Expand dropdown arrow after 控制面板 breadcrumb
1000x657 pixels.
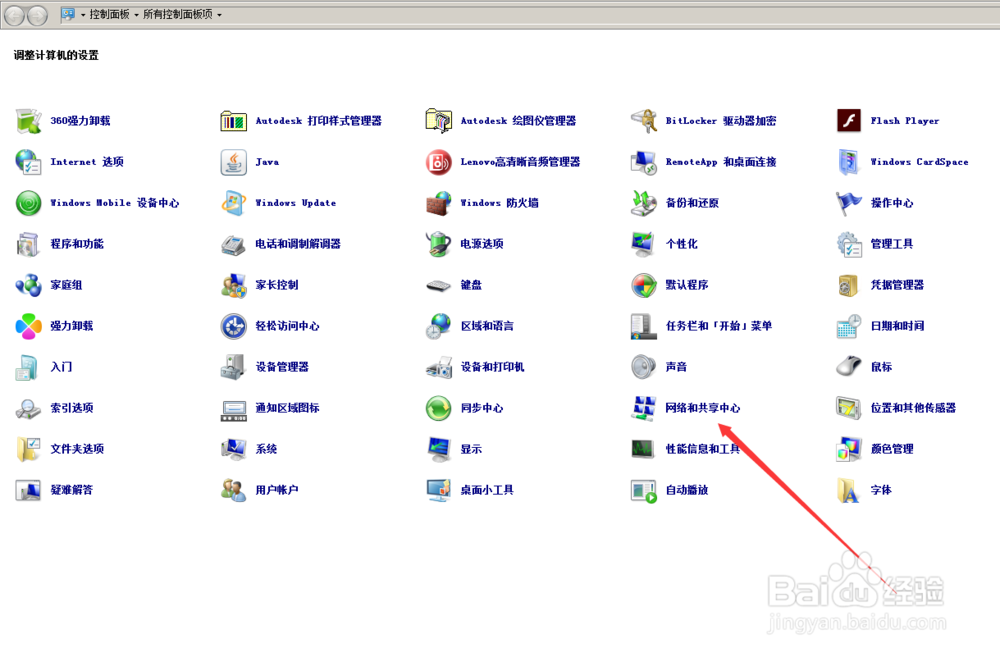click(x=136, y=15)
